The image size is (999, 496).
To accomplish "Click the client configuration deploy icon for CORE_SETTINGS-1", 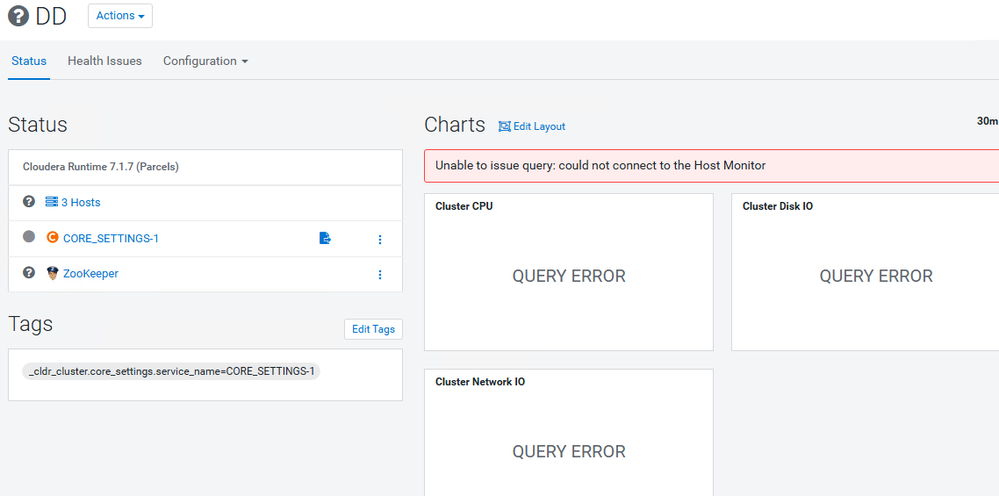I will pyautogui.click(x=325, y=238).
